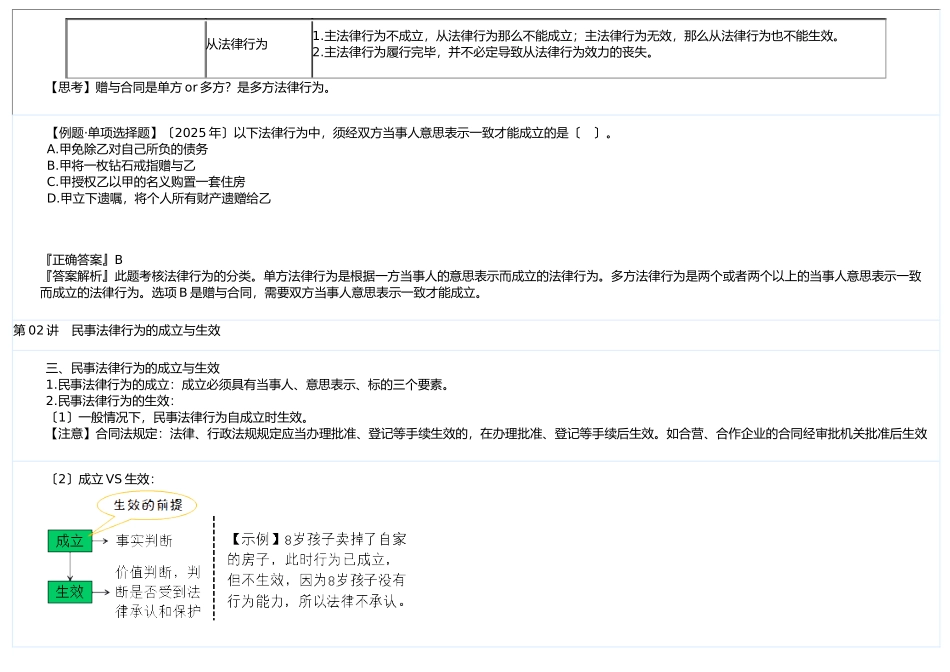
Task: Click the green 生效 box
Action: point(70,592)
